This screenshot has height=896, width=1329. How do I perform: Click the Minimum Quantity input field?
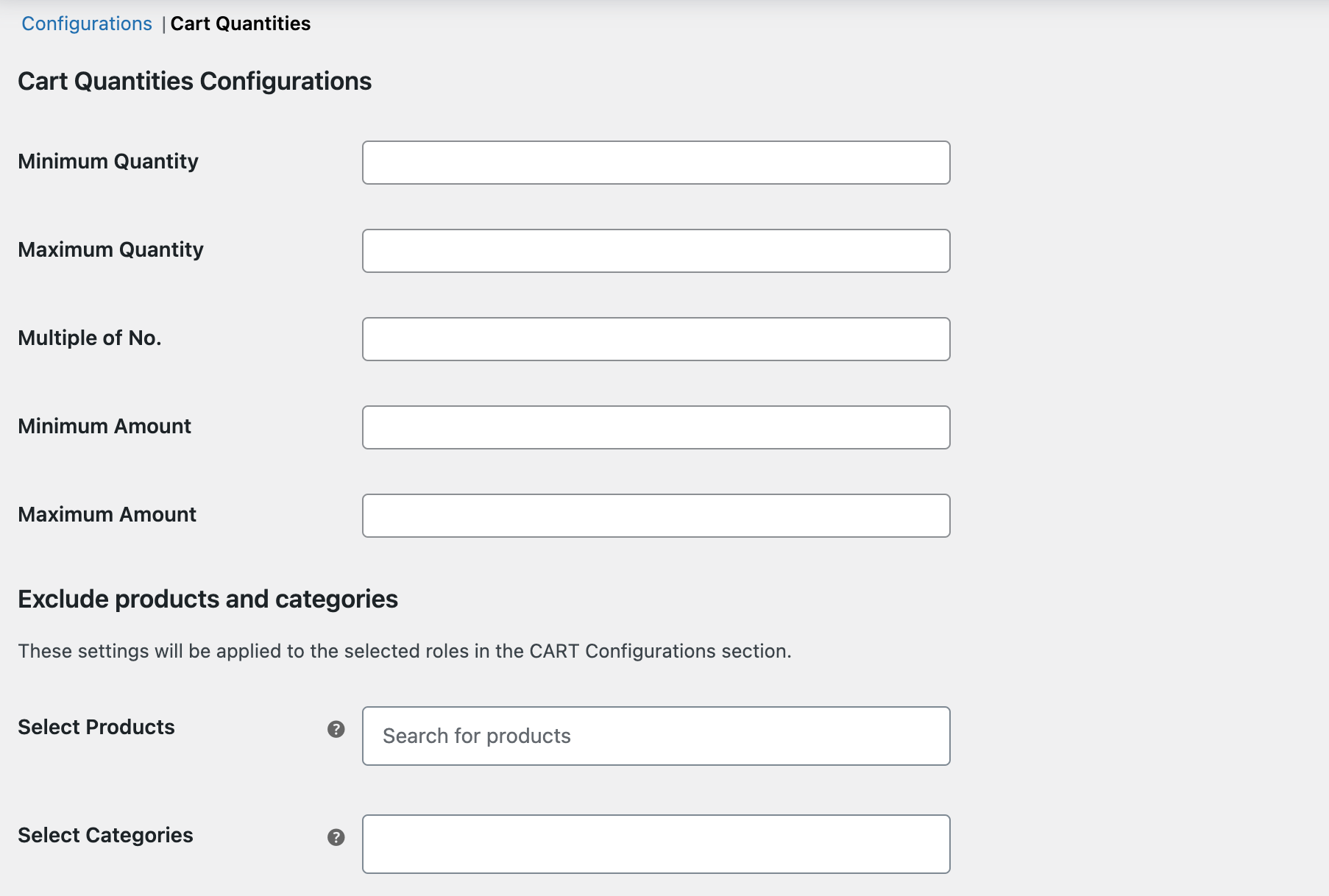pyautogui.click(x=655, y=163)
